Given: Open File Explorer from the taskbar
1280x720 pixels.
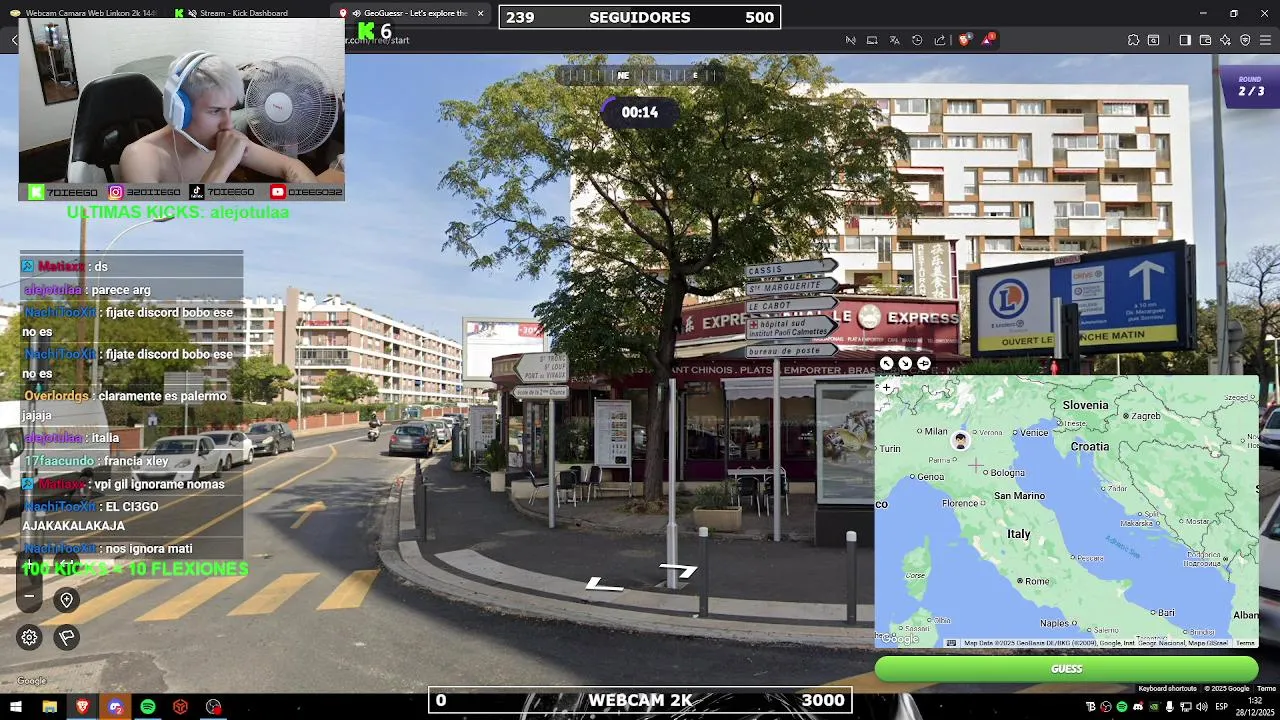Looking at the screenshot, I should pyautogui.click(x=49, y=707).
